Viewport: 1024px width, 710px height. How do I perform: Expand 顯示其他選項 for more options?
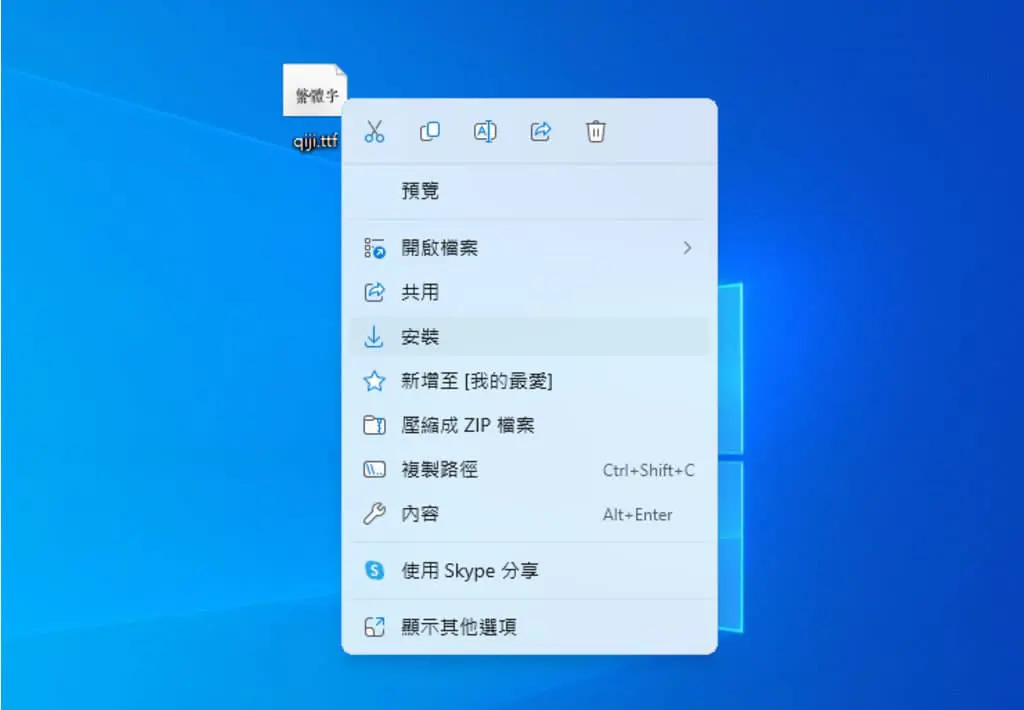coord(529,627)
